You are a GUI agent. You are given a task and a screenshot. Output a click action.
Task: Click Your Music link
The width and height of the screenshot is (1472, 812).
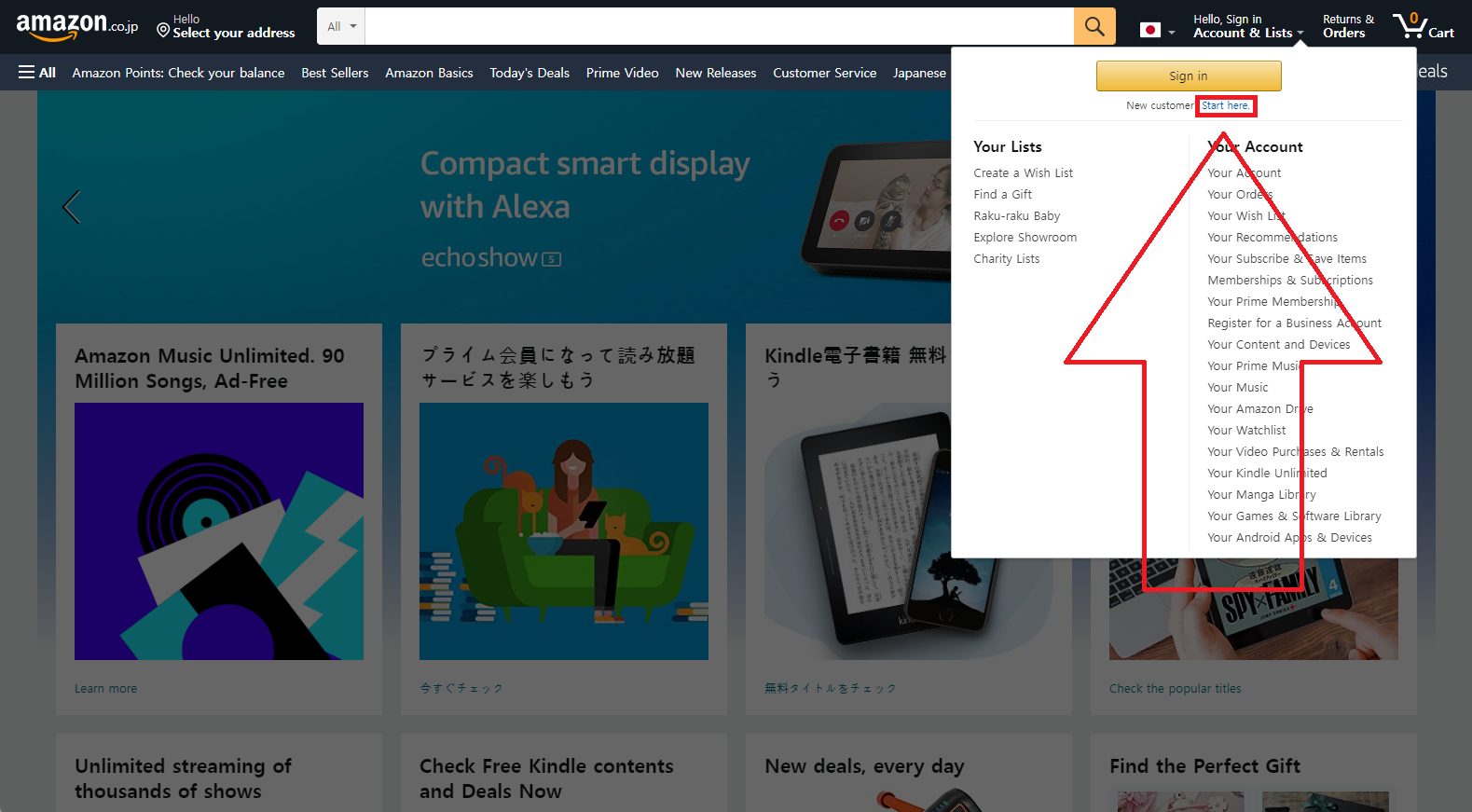click(x=1237, y=387)
